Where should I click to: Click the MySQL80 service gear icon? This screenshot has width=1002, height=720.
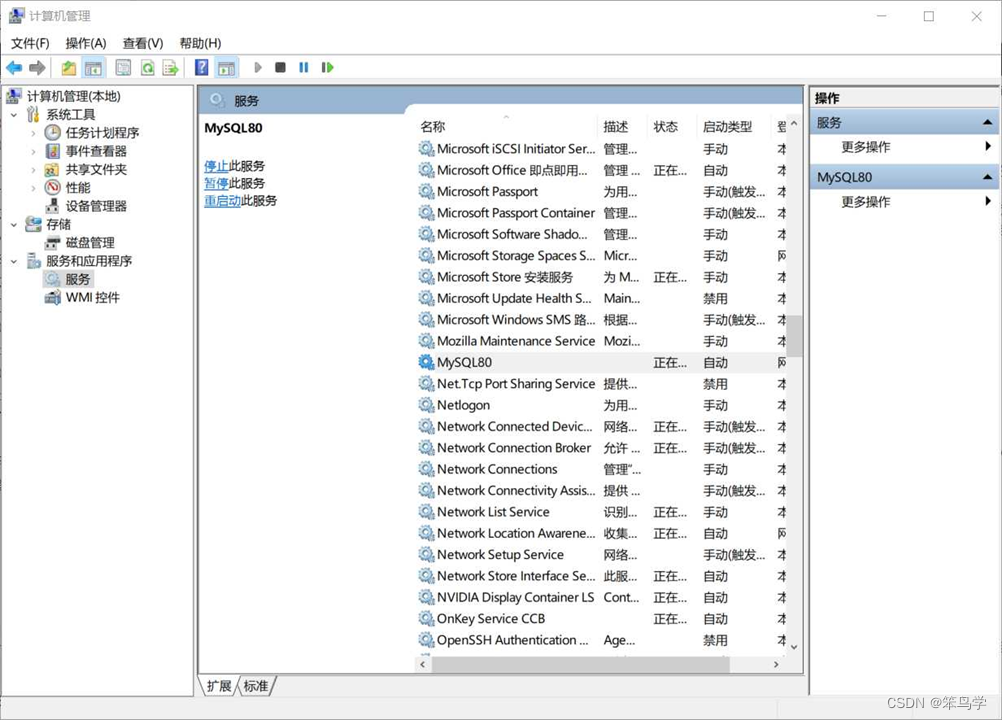426,362
